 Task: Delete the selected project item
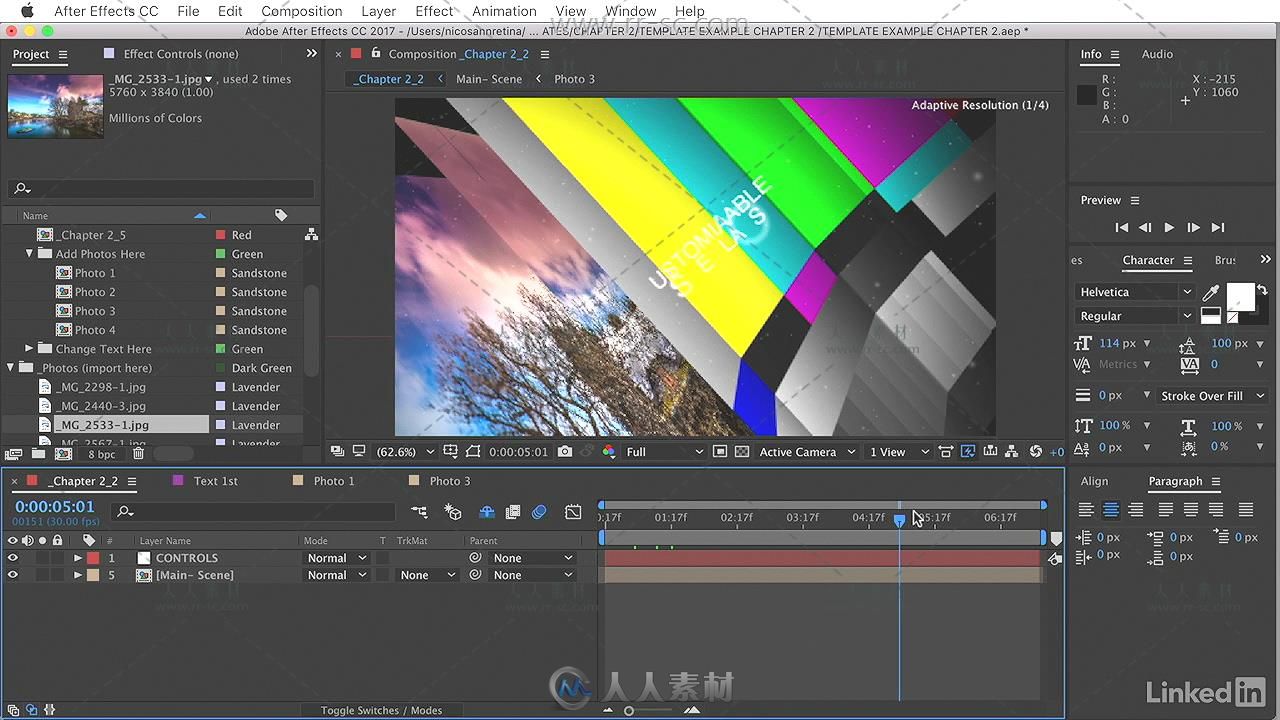[138, 454]
